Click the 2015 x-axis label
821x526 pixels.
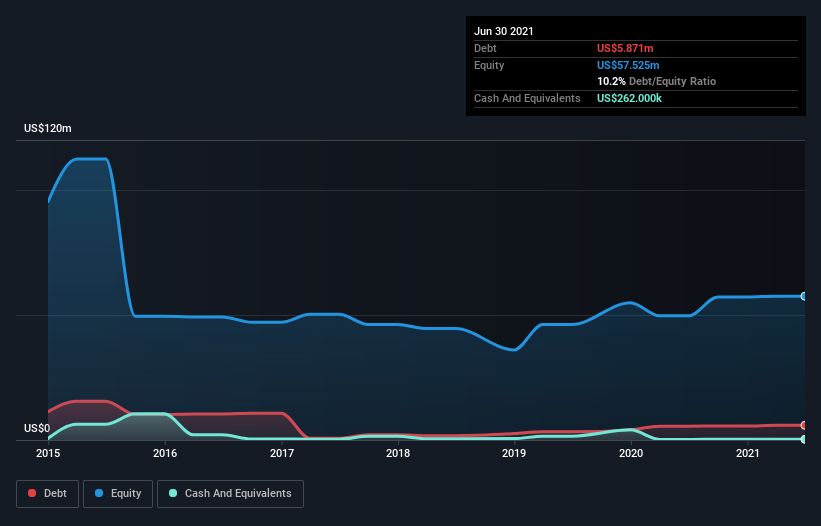tap(48, 453)
